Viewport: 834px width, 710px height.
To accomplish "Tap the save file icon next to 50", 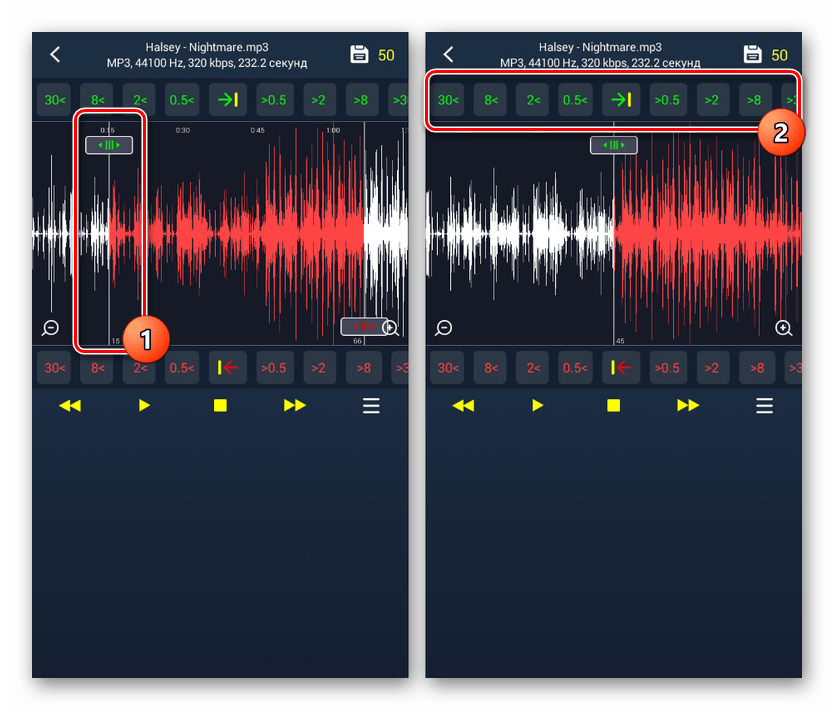I will [x=361, y=54].
